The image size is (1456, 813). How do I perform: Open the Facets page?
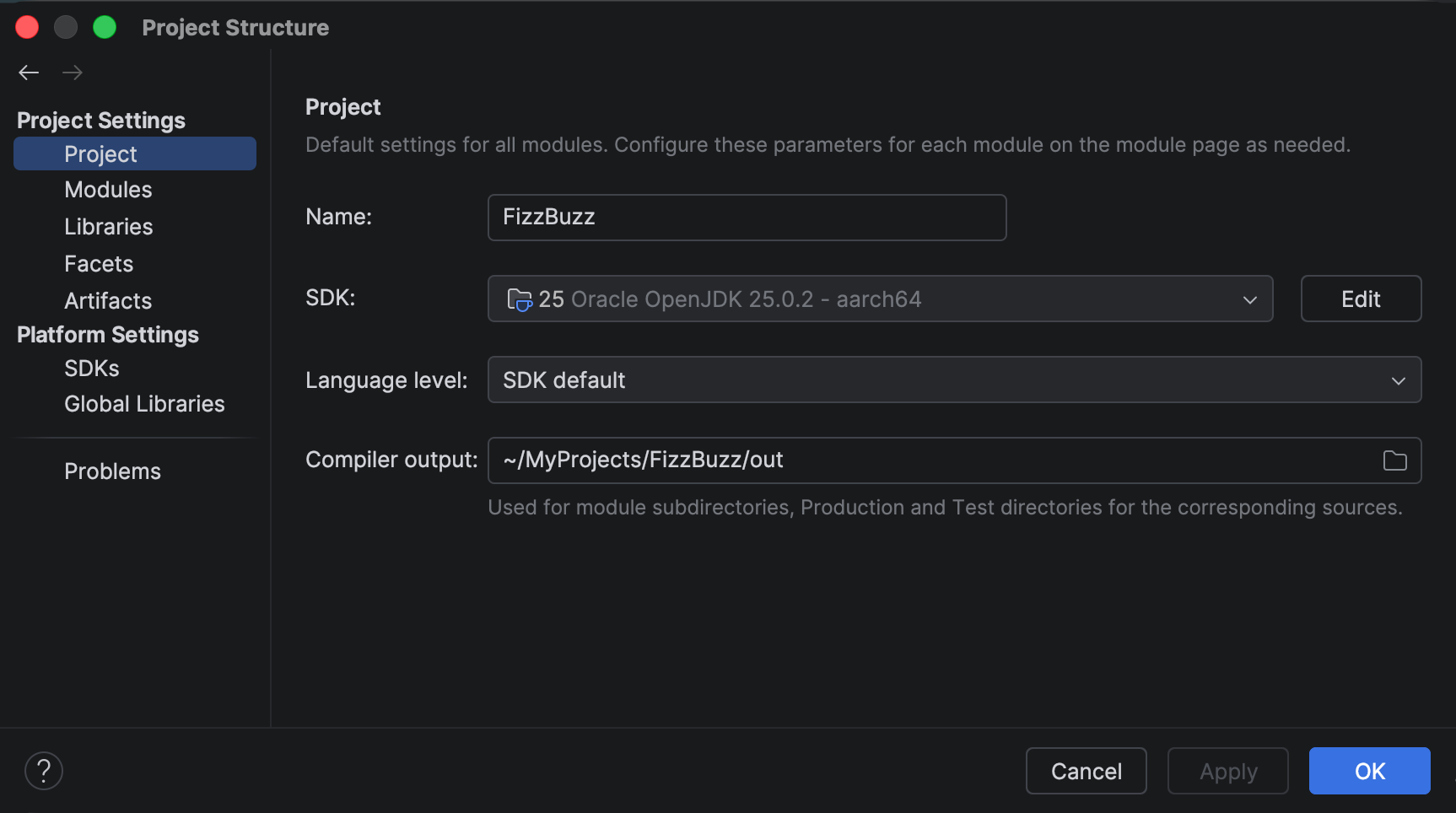[99, 264]
